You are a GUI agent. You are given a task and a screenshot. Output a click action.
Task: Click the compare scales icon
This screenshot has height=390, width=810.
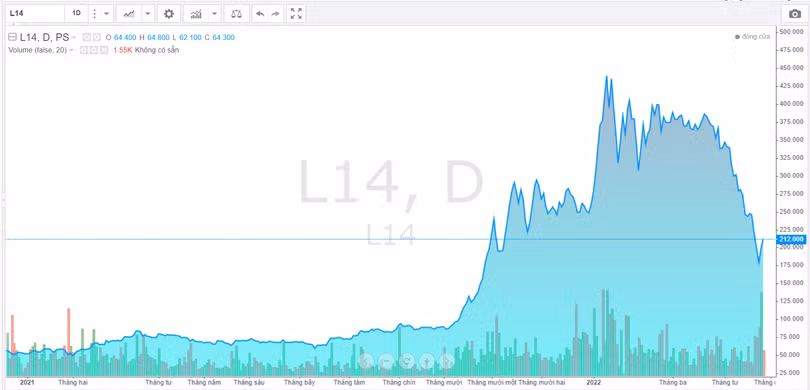tap(236, 13)
